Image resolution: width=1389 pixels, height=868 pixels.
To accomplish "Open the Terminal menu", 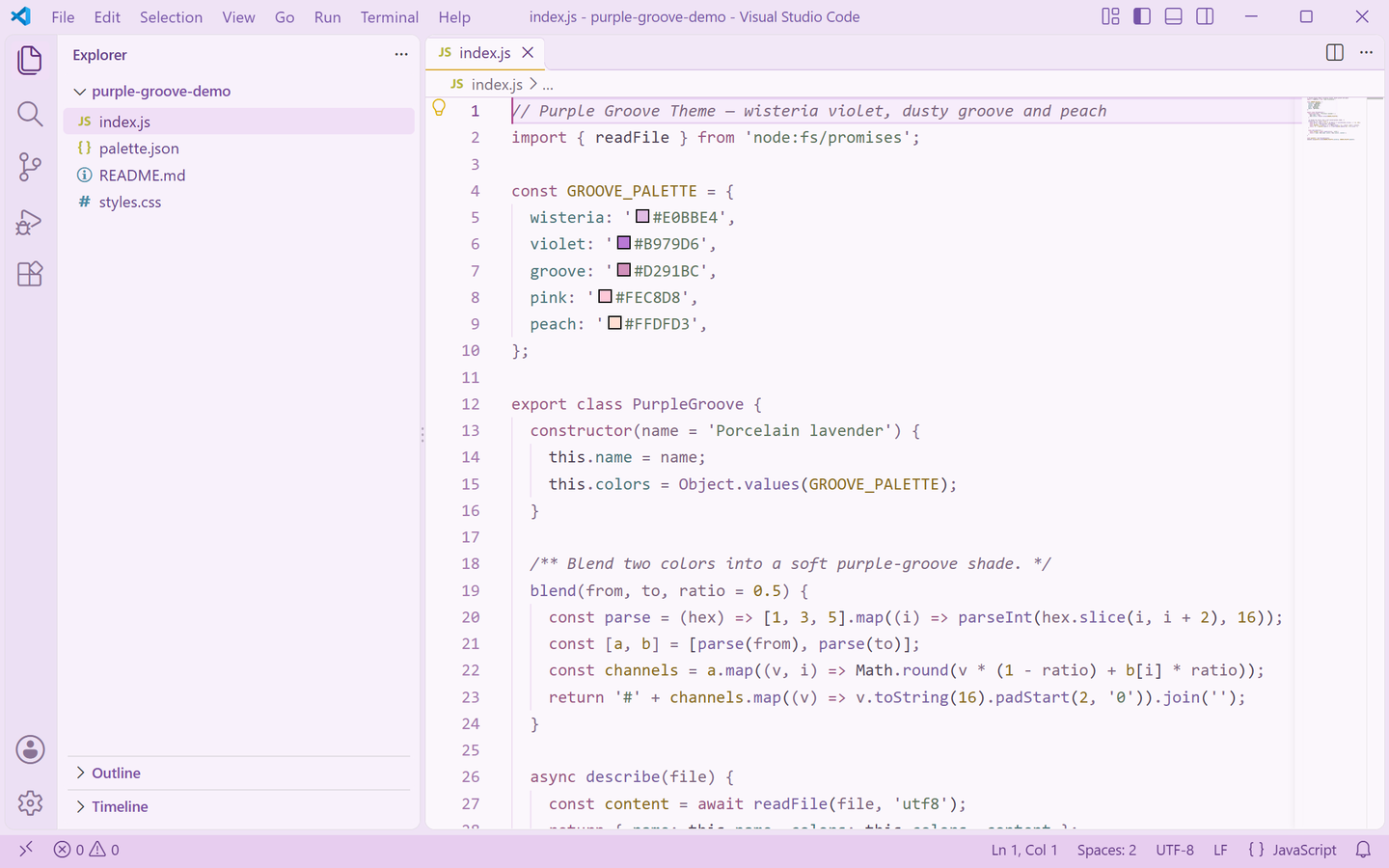I will click(x=390, y=17).
